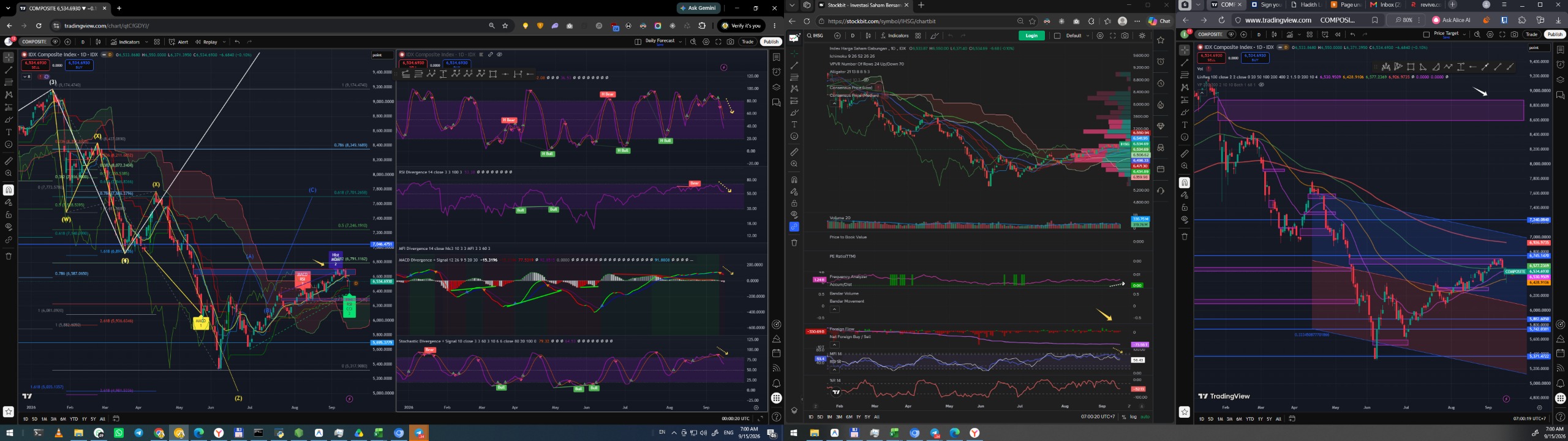Change candle chart type in left TradingView window

coord(98,42)
